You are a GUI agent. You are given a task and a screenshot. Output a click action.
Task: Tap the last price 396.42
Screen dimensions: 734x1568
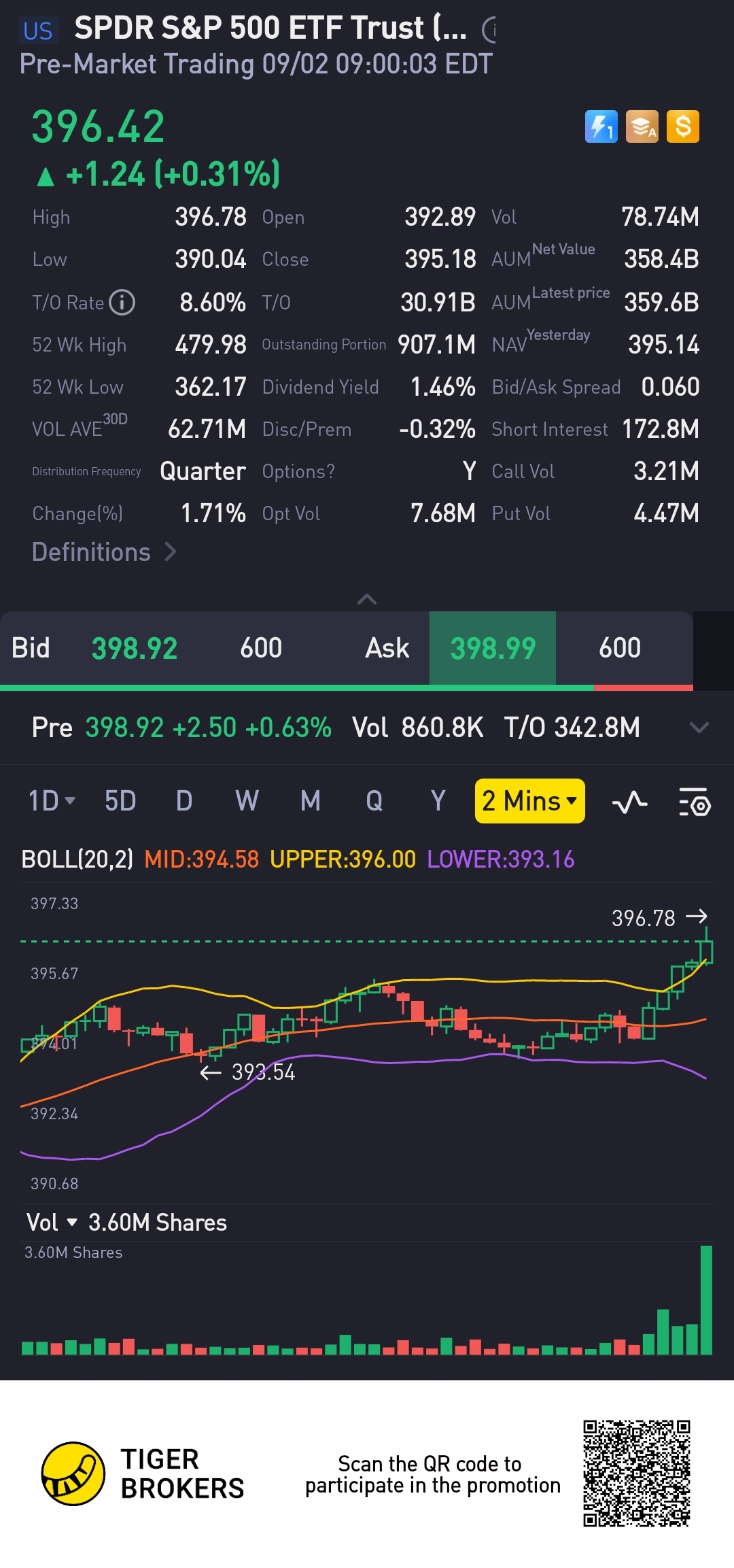pyautogui.click(x=99, y=127)
